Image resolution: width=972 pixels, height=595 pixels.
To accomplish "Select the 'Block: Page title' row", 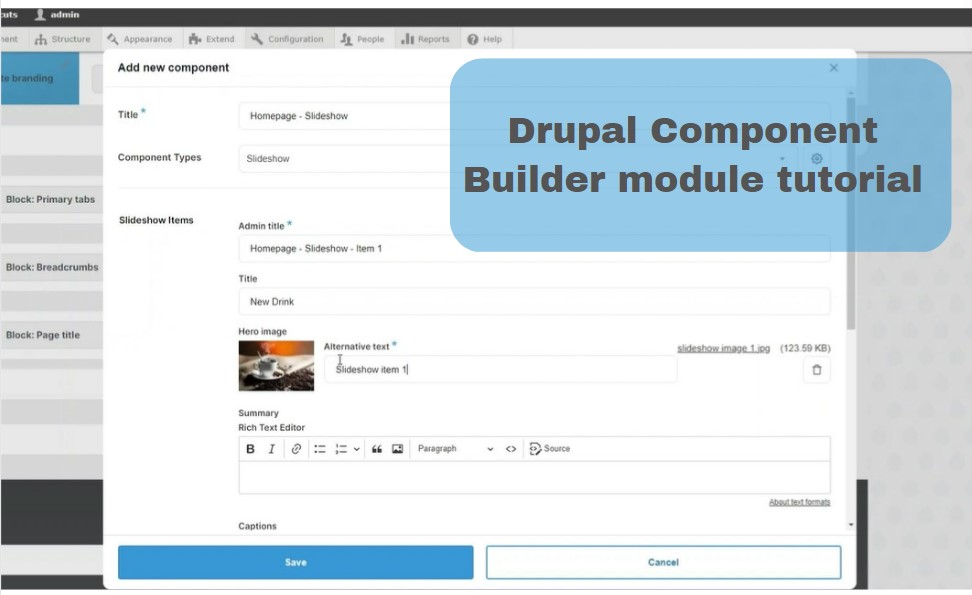I will coord(51,335).
